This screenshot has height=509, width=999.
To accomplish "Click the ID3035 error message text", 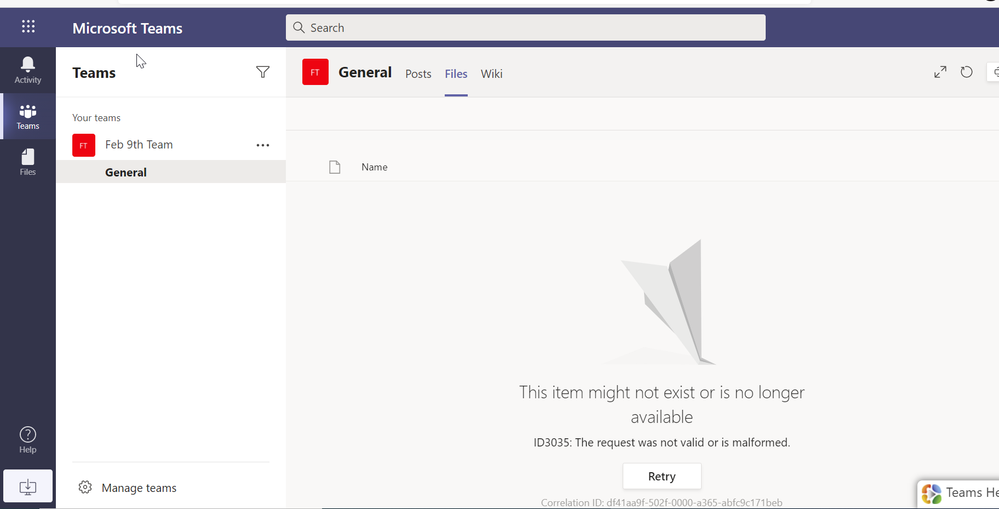I will tap(662, 442).
